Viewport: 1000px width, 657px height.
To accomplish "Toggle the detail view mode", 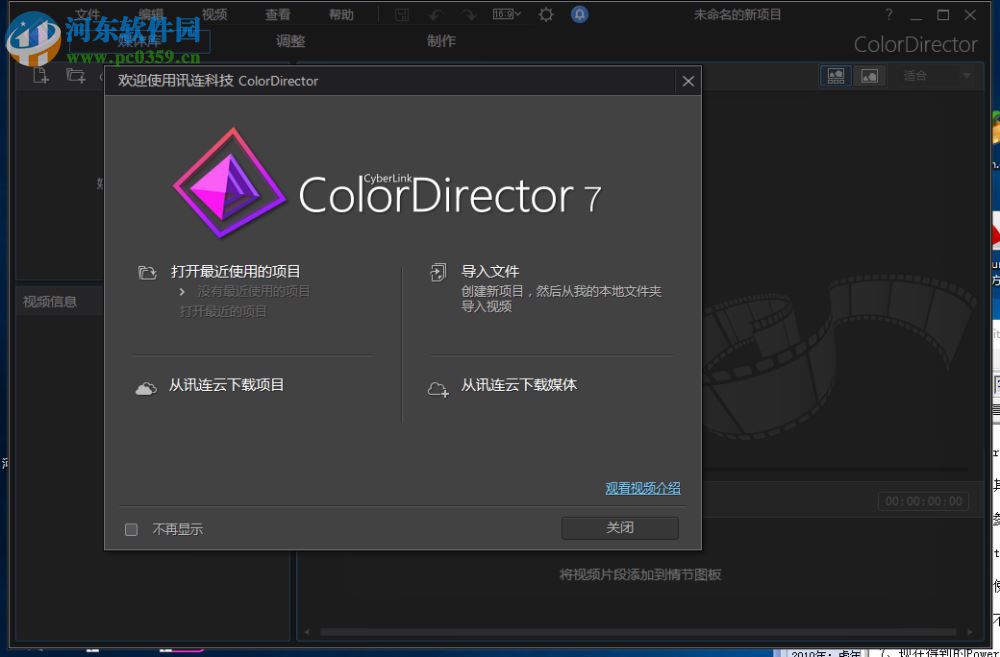I will click(x=868, y=75).
